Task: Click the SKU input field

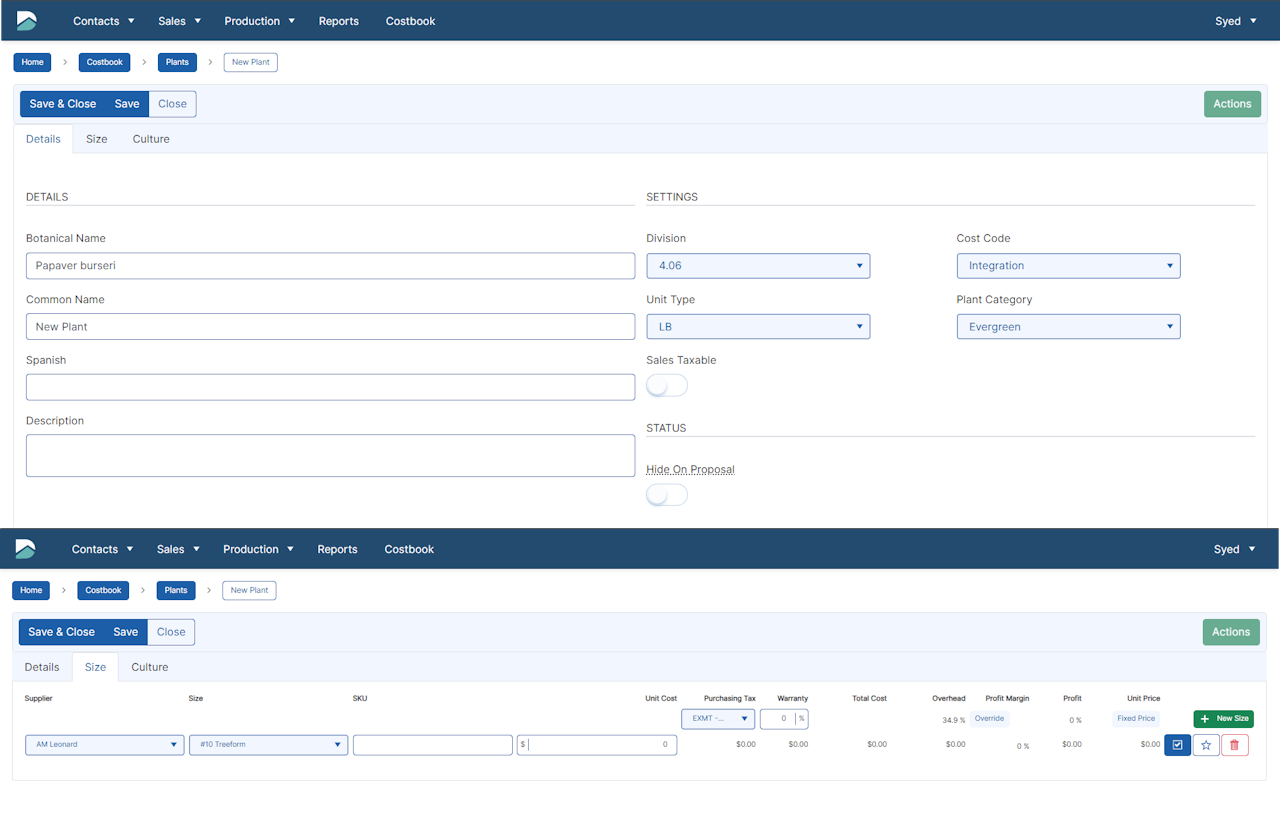Action: click(x=432, y=745)
